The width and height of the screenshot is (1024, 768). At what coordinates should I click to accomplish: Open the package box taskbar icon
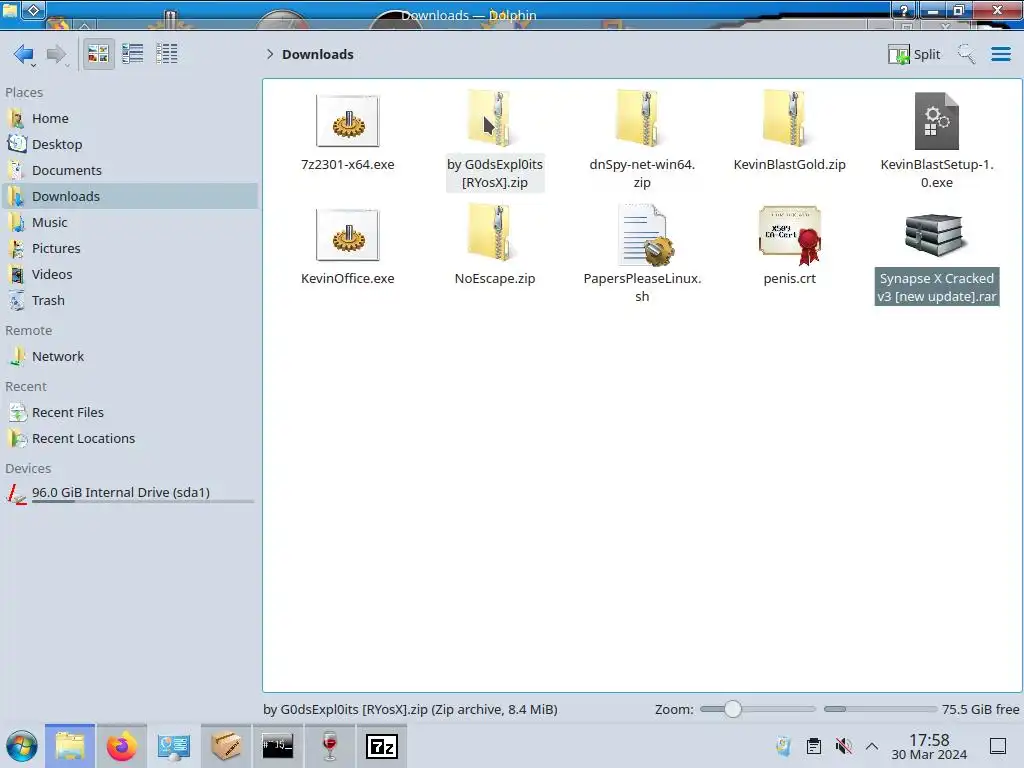tap(226, 746)
